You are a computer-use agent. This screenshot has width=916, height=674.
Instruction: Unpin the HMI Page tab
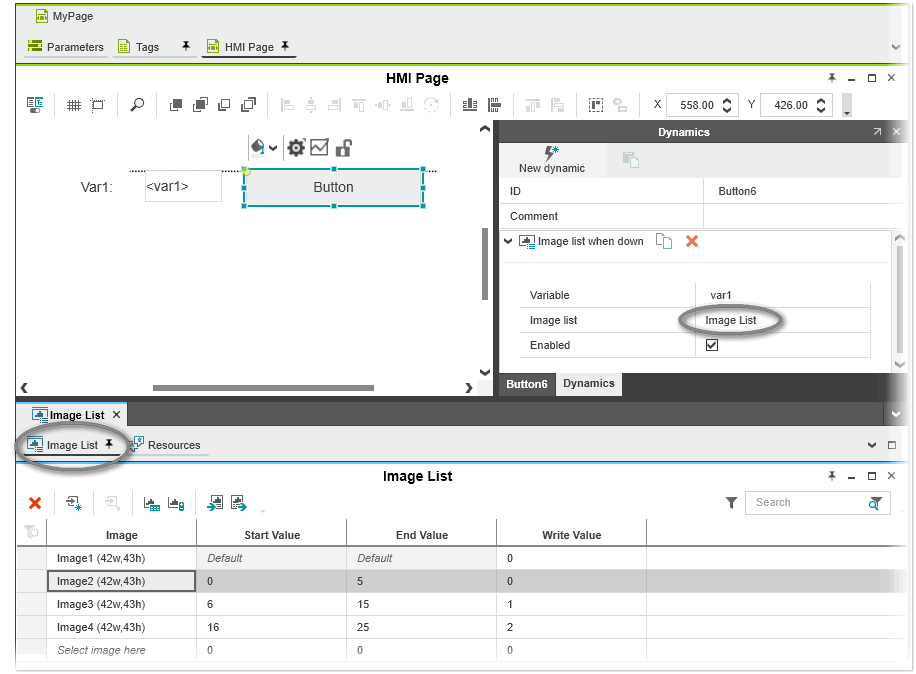click(285, 46)
